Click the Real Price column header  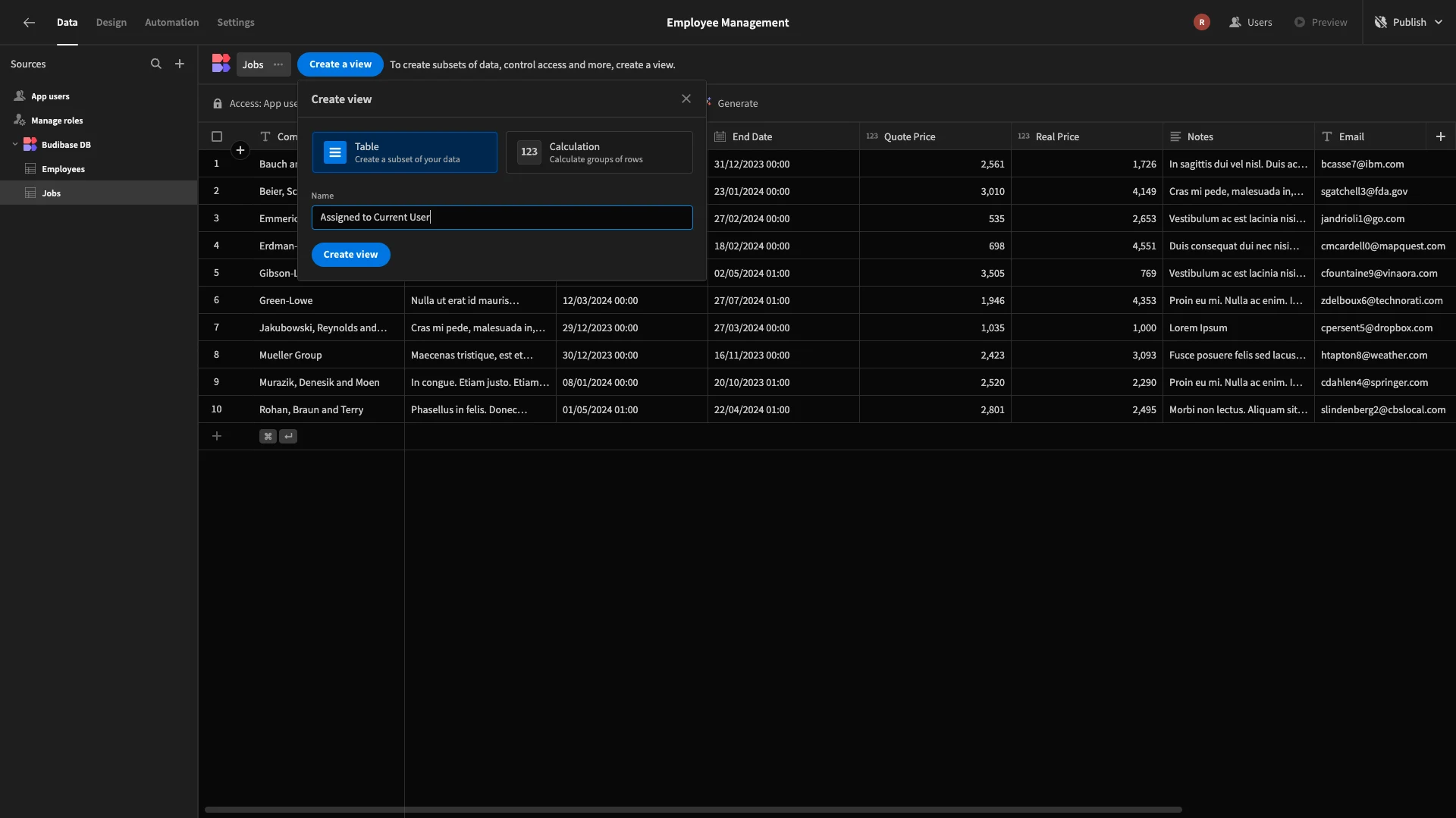click(x=1087, y=136)
